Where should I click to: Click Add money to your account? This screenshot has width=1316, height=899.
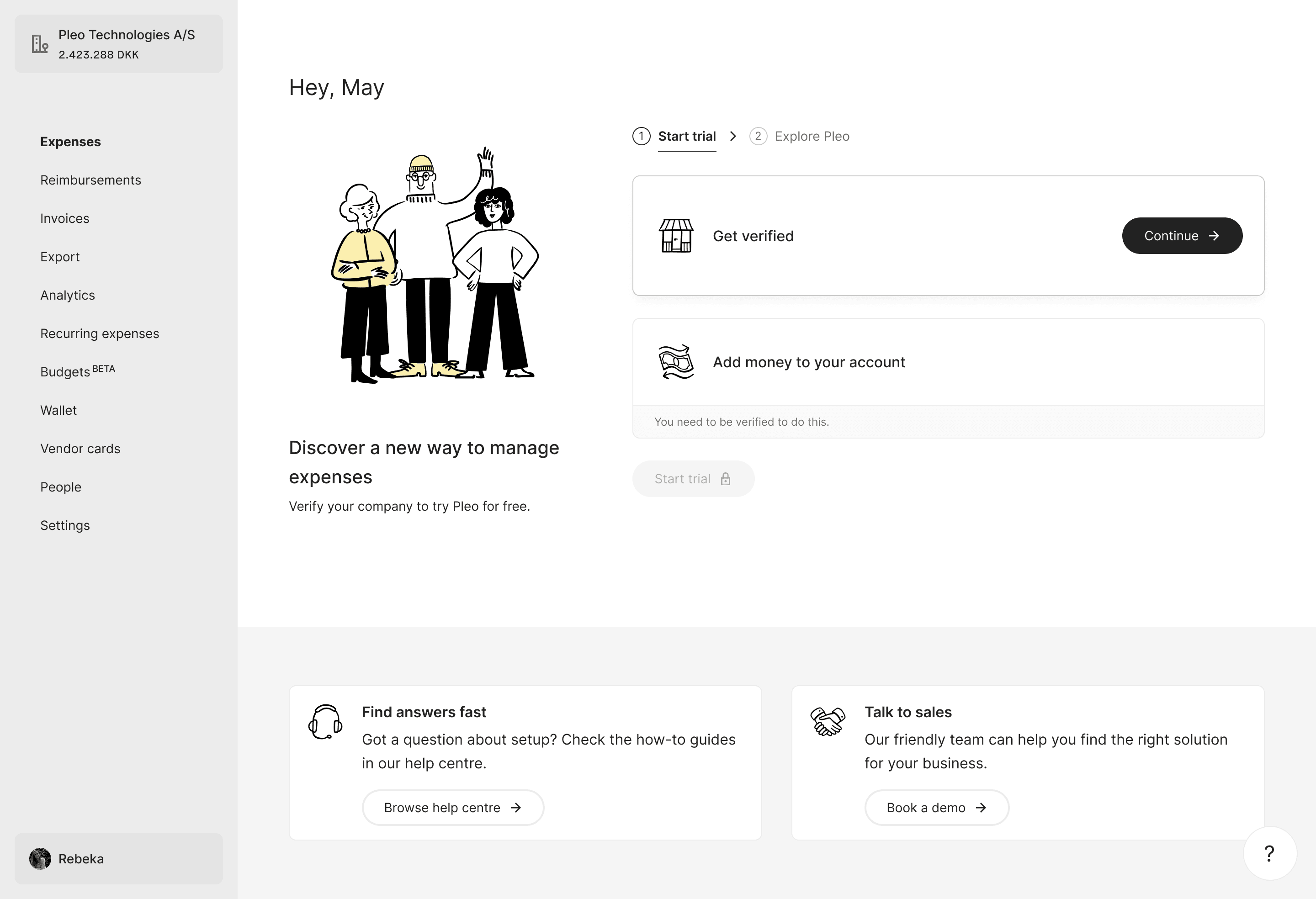click(x=809, y=362)
